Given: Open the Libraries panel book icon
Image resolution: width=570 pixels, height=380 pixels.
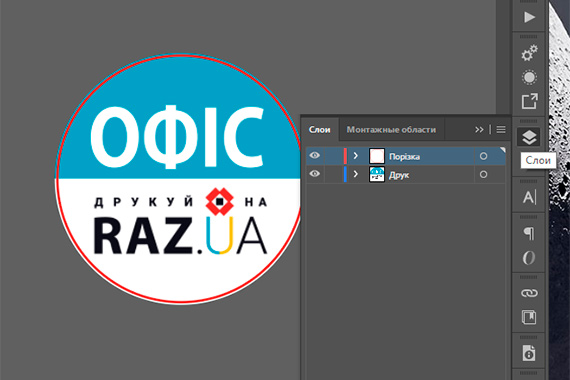Looking at the screenshot, I should pos(529,317).
